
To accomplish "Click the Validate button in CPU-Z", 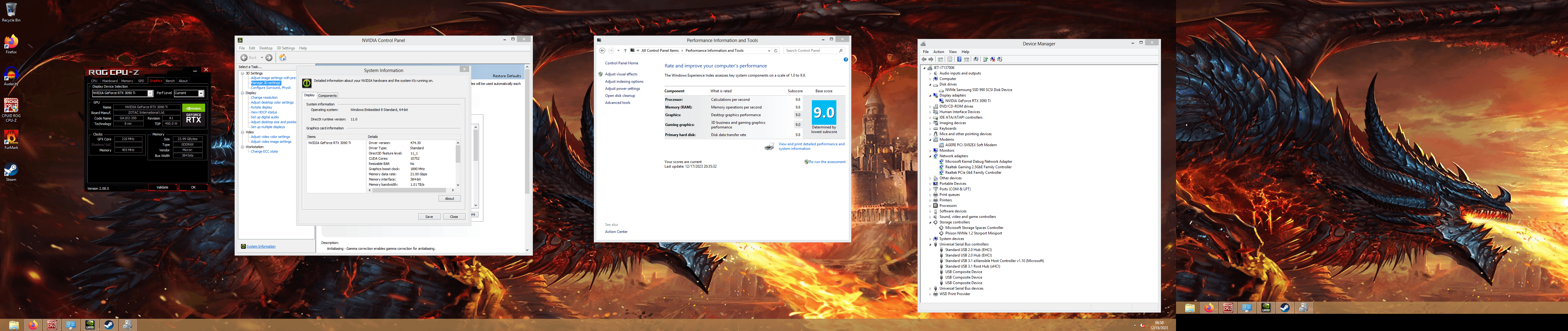I will (163, 187).
